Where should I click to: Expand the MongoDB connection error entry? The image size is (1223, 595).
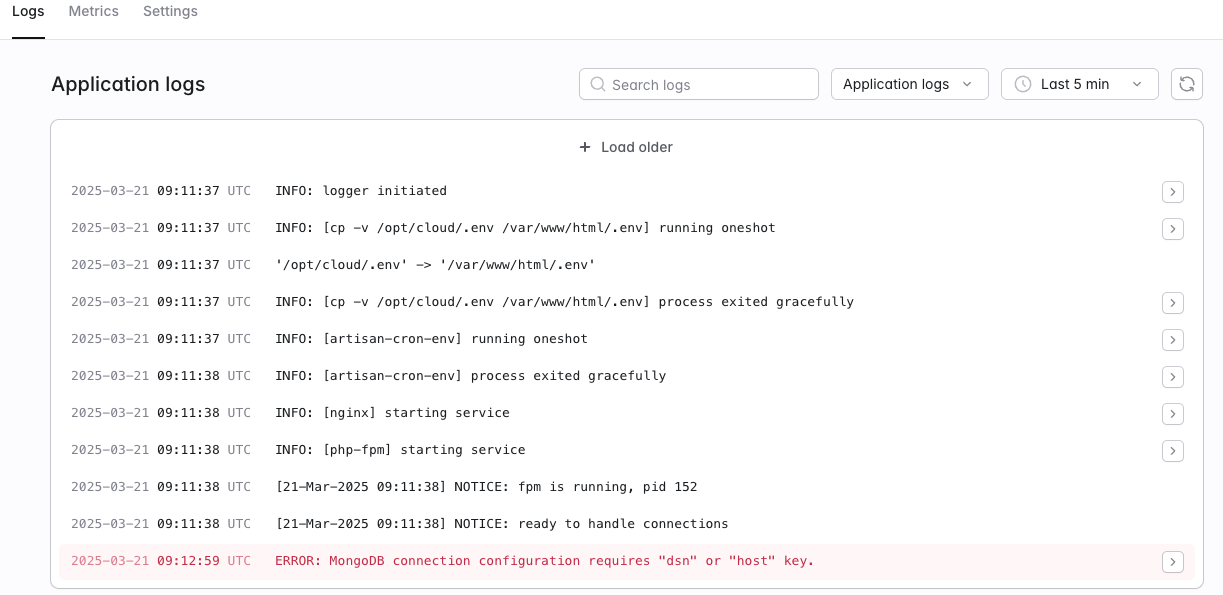point(1173,562)
